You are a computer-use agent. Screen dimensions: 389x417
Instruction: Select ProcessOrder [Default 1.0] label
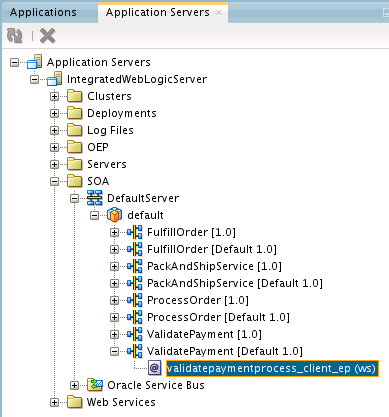pos(218,317)
